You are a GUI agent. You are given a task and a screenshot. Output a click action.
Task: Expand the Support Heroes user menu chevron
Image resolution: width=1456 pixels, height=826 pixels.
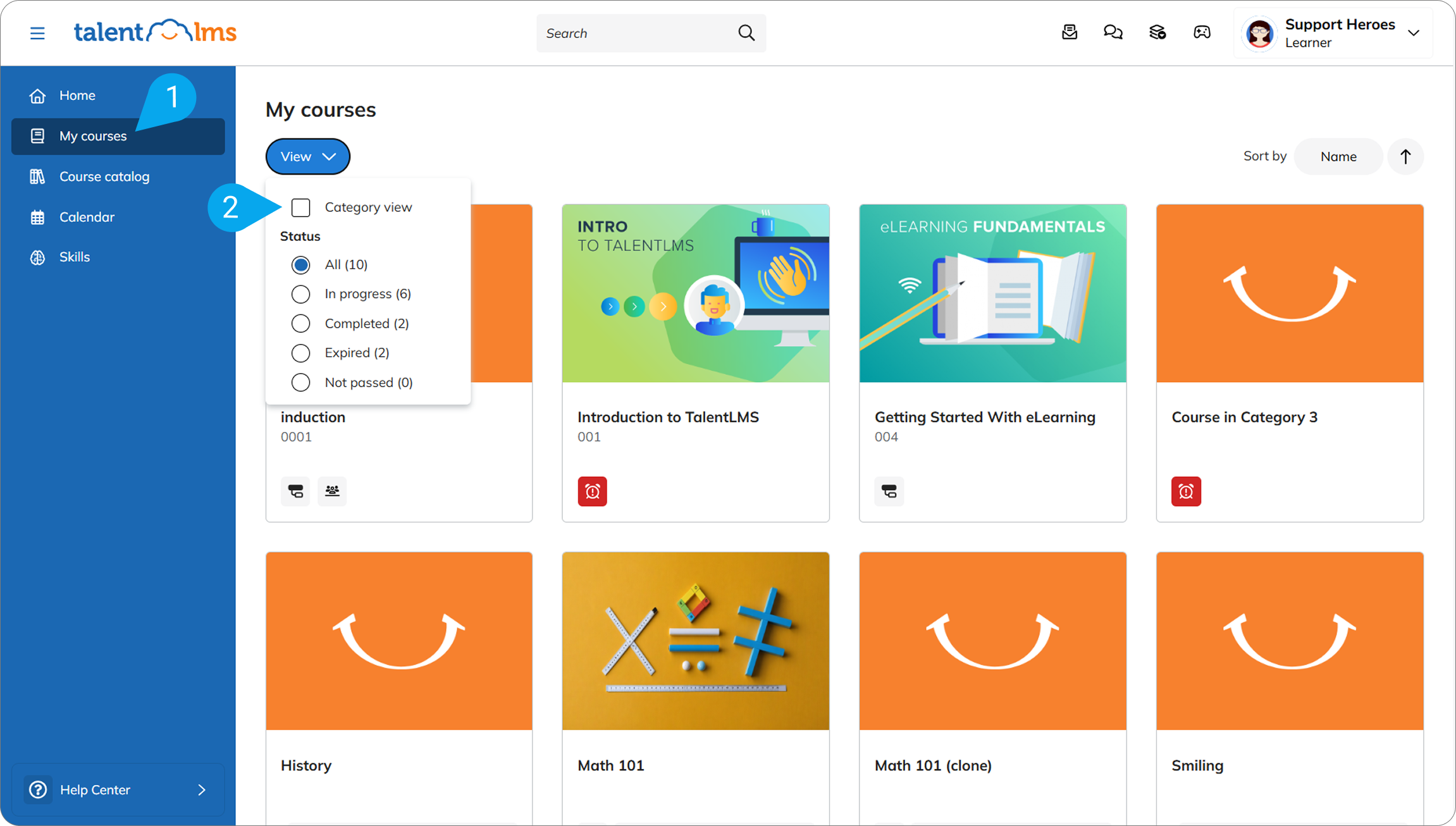1414,33
